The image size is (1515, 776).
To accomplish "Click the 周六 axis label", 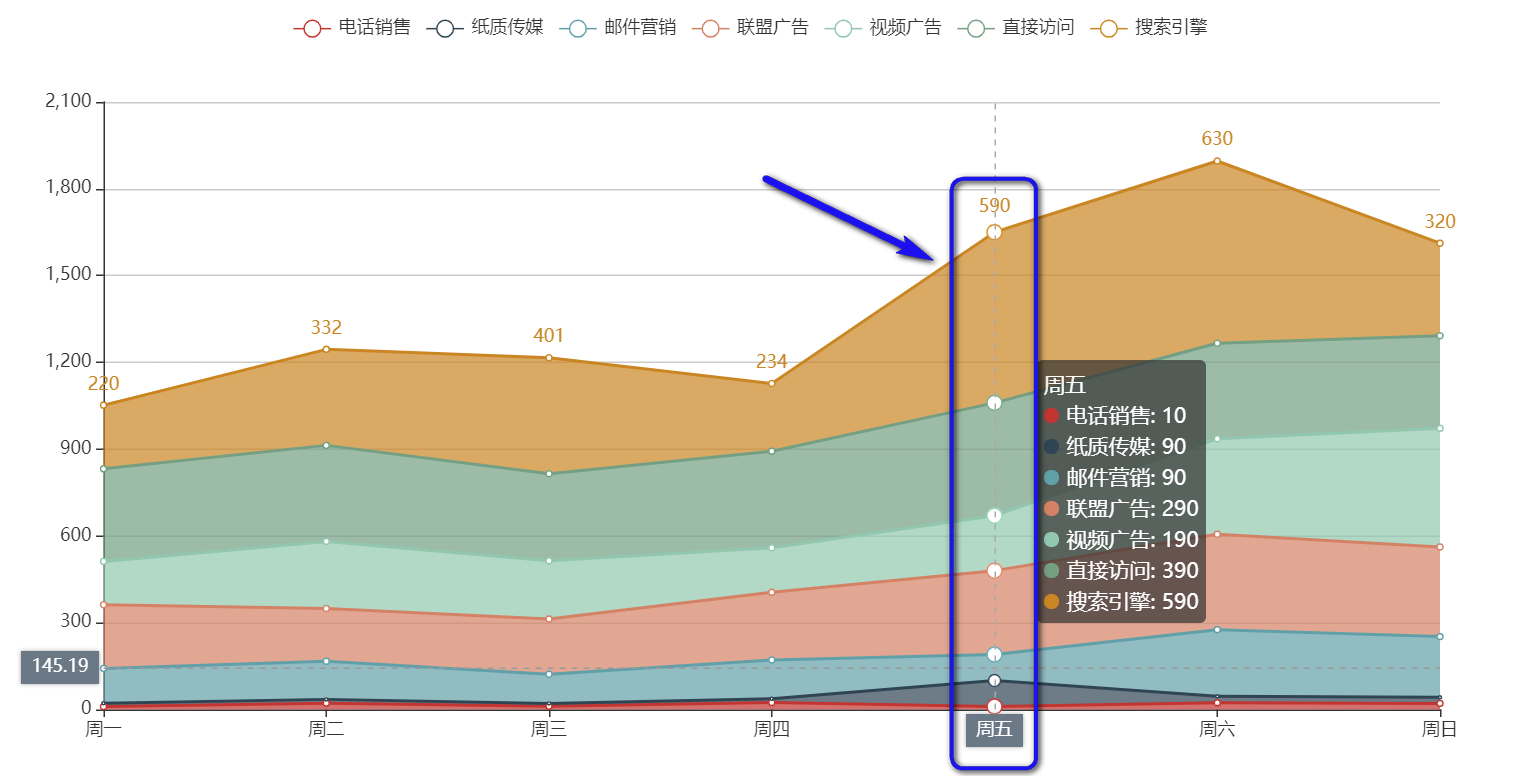I will click(1215, 730).
